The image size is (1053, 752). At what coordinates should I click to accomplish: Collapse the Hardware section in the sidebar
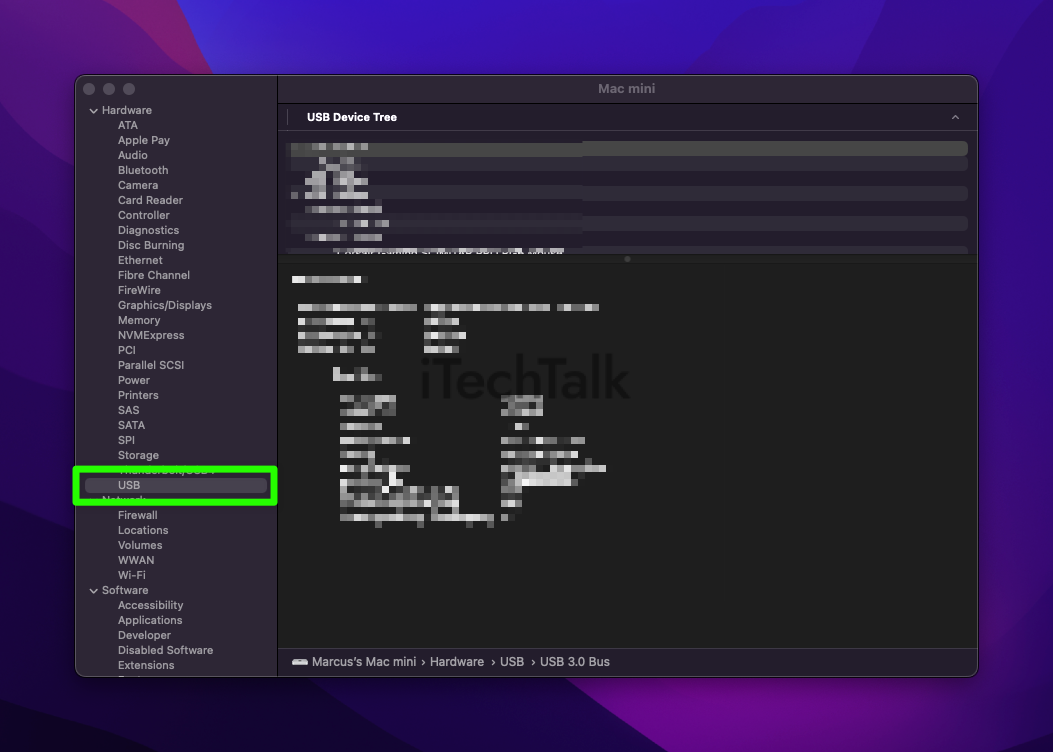pos(93,111)
